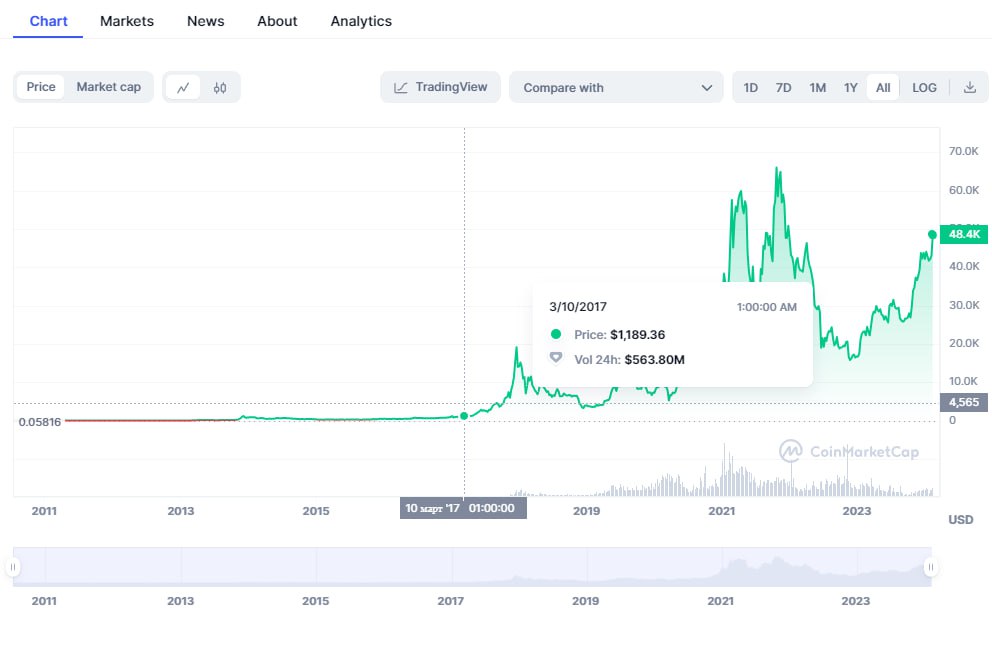Open the Compare with dropdown

616,87
